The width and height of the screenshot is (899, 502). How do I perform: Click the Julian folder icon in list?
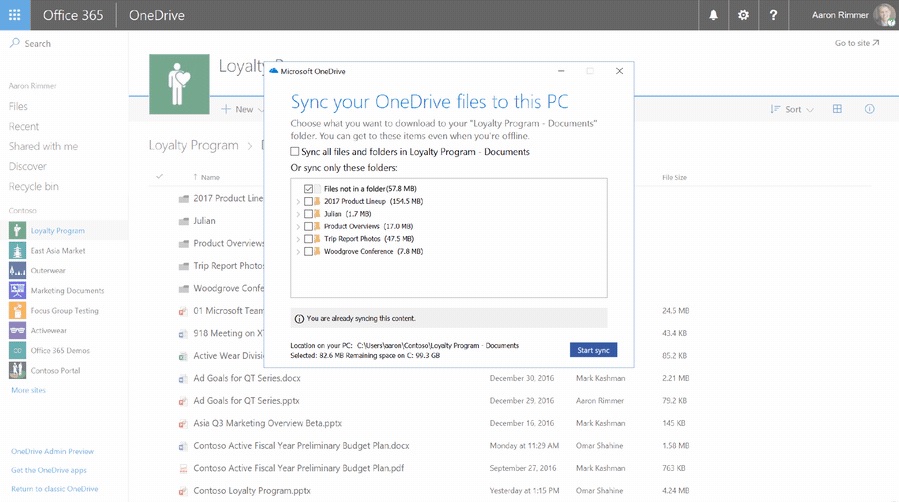pos(183,221)
